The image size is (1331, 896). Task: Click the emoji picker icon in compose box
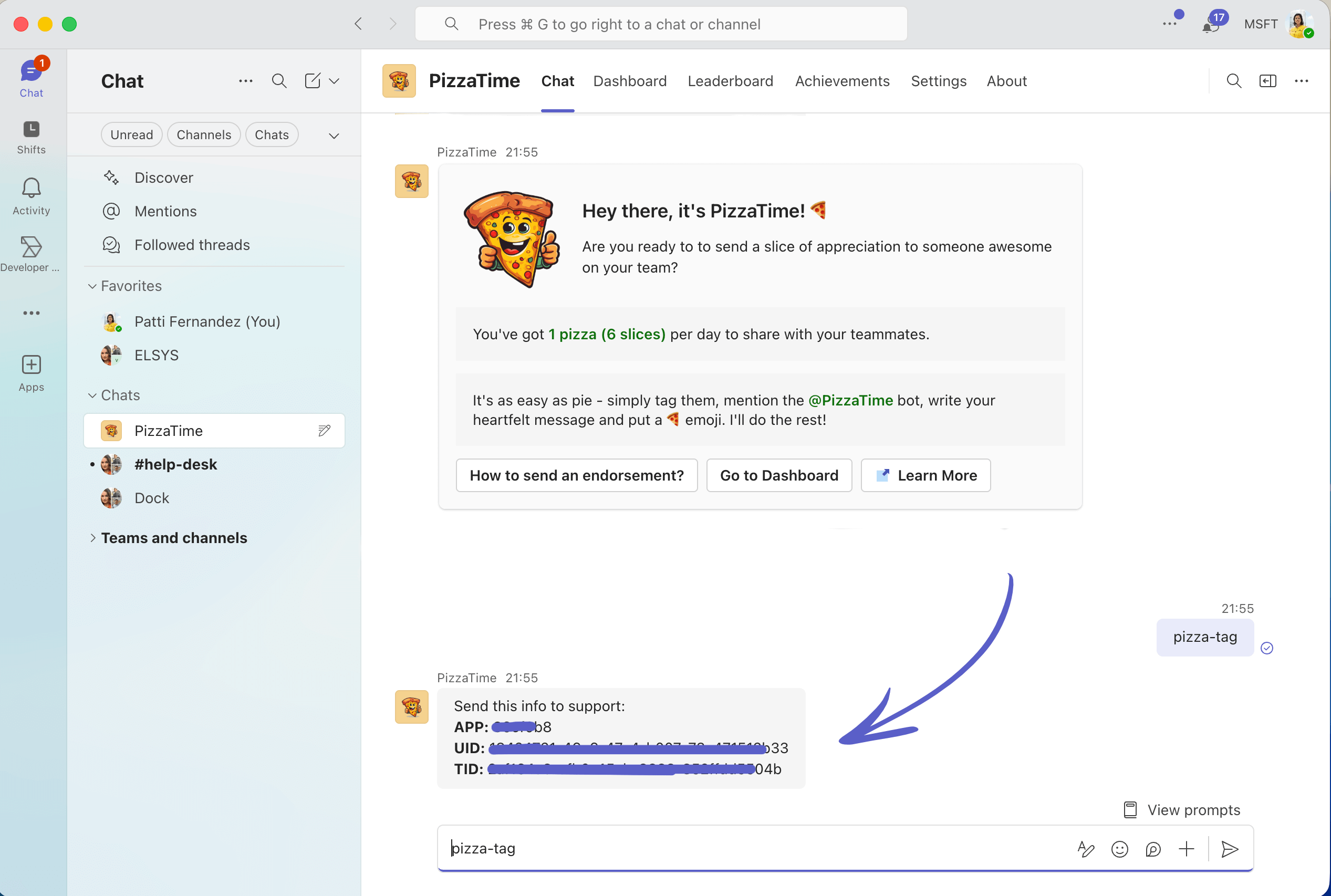click(1119, 849)
